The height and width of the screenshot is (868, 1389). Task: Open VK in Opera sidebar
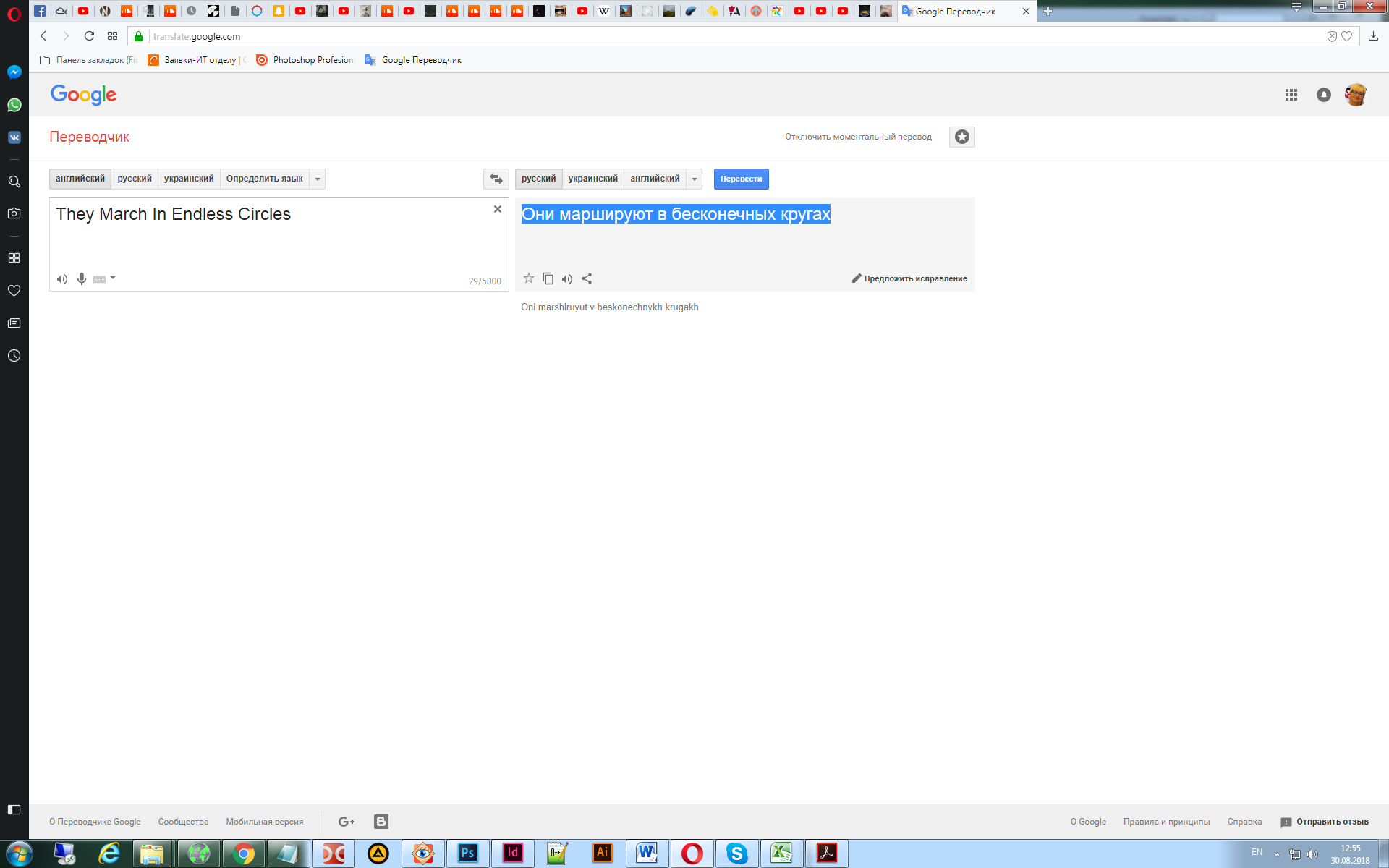pos(14,137)
